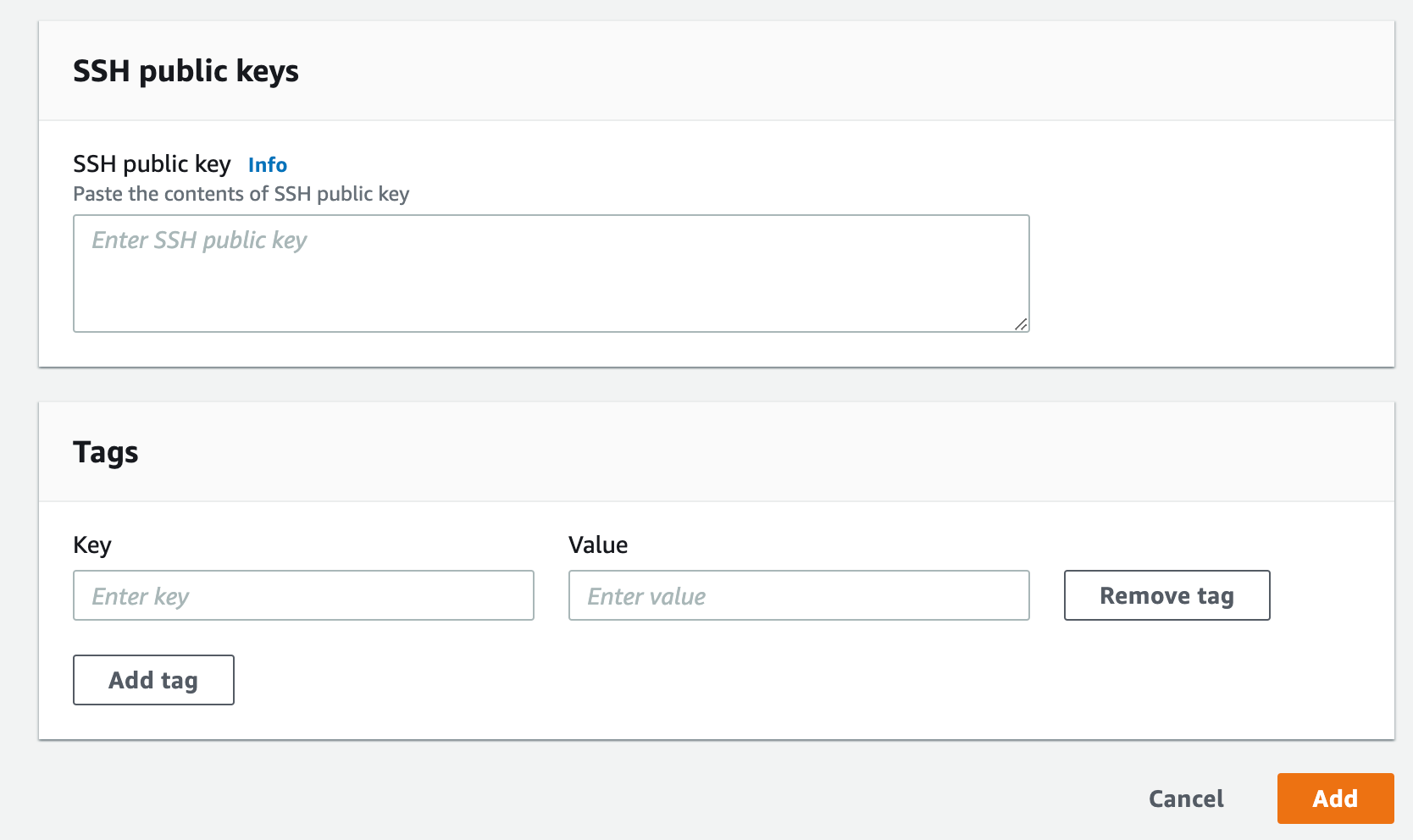Remove the current tag entry
Image resolution: width=1413 pixels, height=840 pixels.
[x=1166, y=595]
